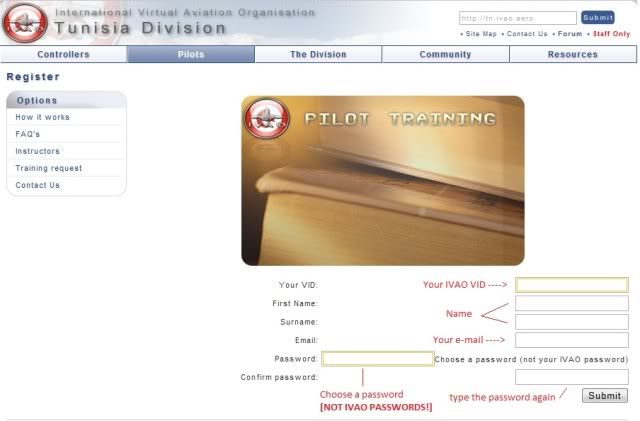The image size is (640, 421).
Task: Open the Site Map link
Action: (x=481, y=34)
